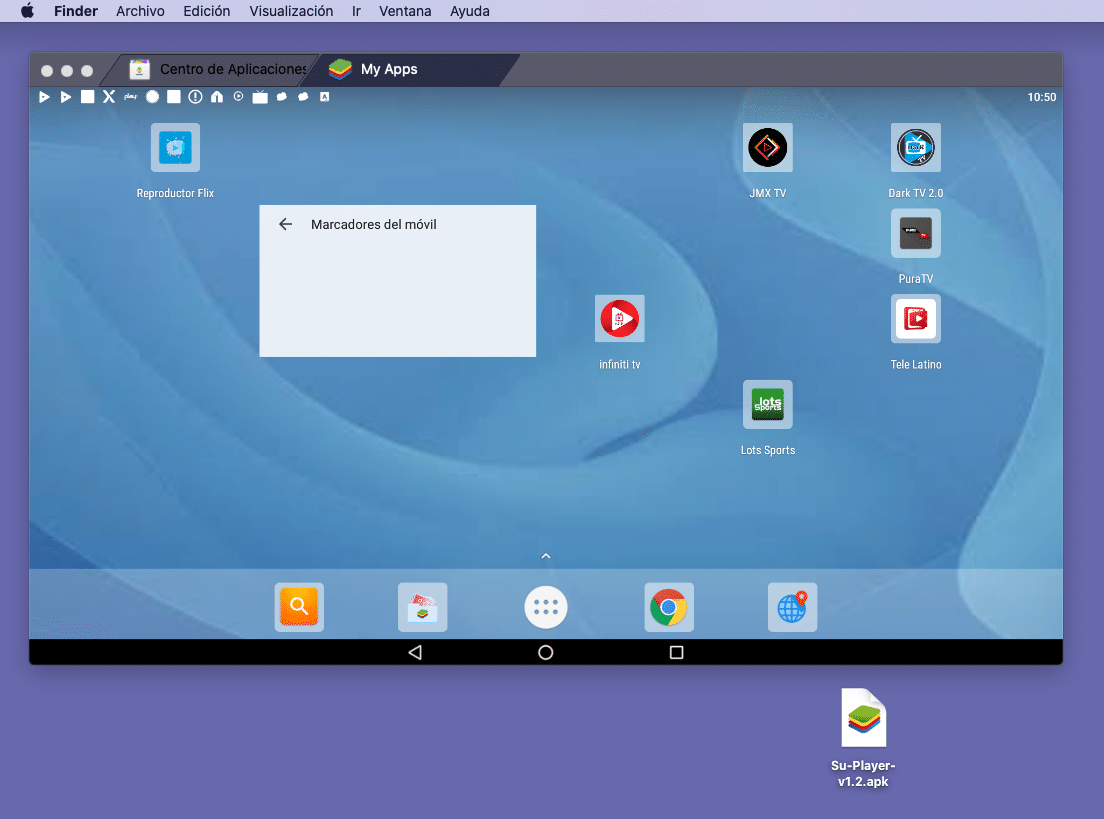
Task: Select the Su-Player-v1.2.apk file on the desktop
Action: pos(862,717)
